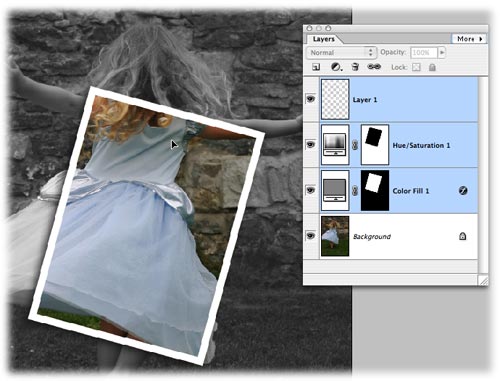Click the Color Fill 1 gray swatch thumbnail
500x381 pixels.
tap(335, 190)
